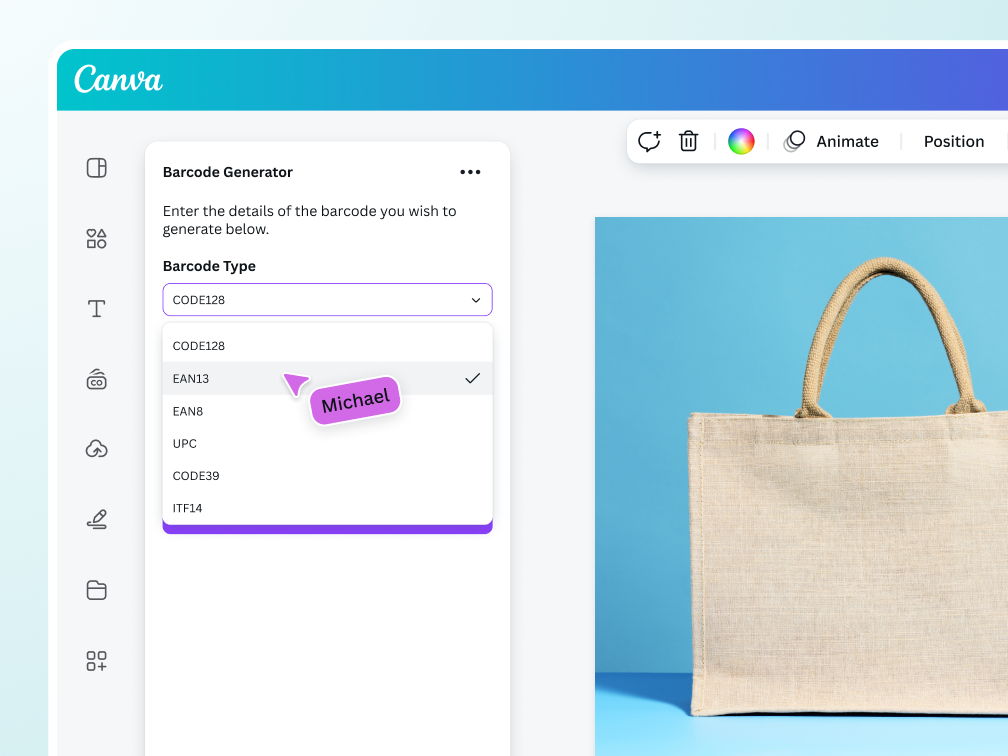Open Barcode Generator three-dot menu
This screenshot has height=756, width=1008.
tap(470, 172)
